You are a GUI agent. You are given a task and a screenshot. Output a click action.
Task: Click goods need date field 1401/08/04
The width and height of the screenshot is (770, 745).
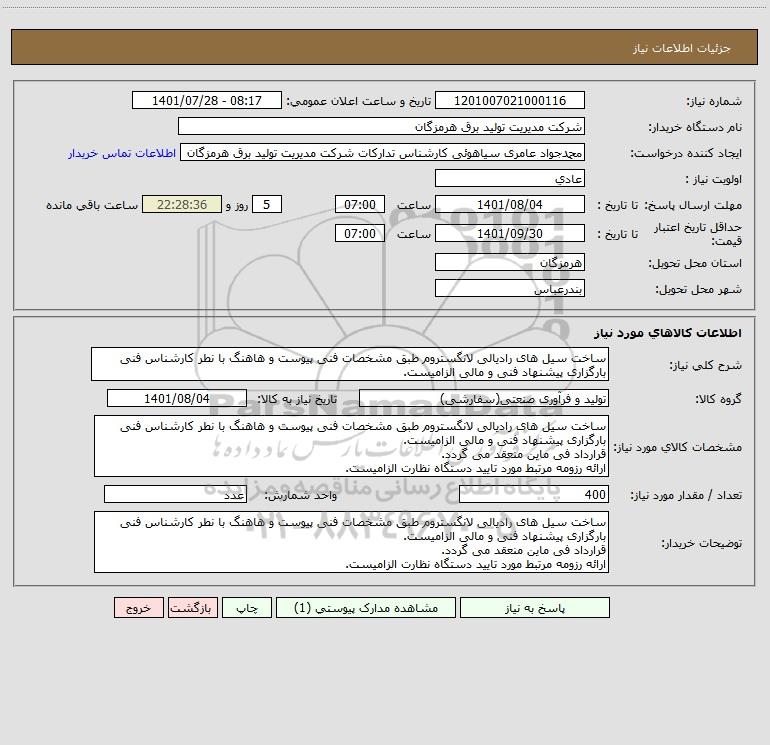click(x=177, y=398)
